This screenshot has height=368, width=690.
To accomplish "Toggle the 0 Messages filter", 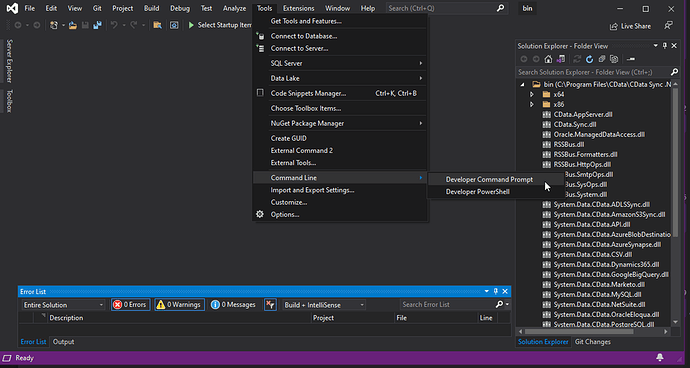I will (233, 305).
